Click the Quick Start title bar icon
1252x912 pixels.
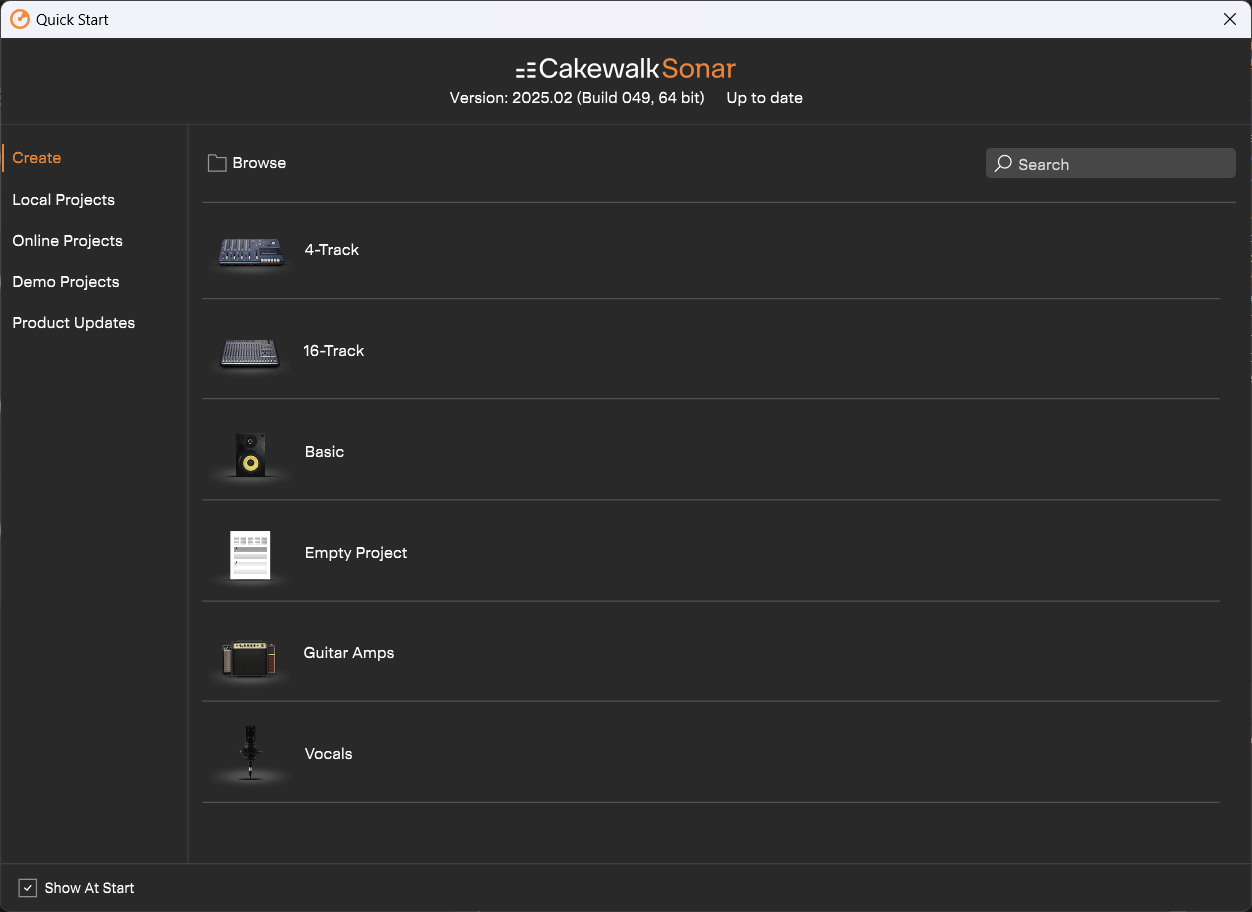coord(19,19)
